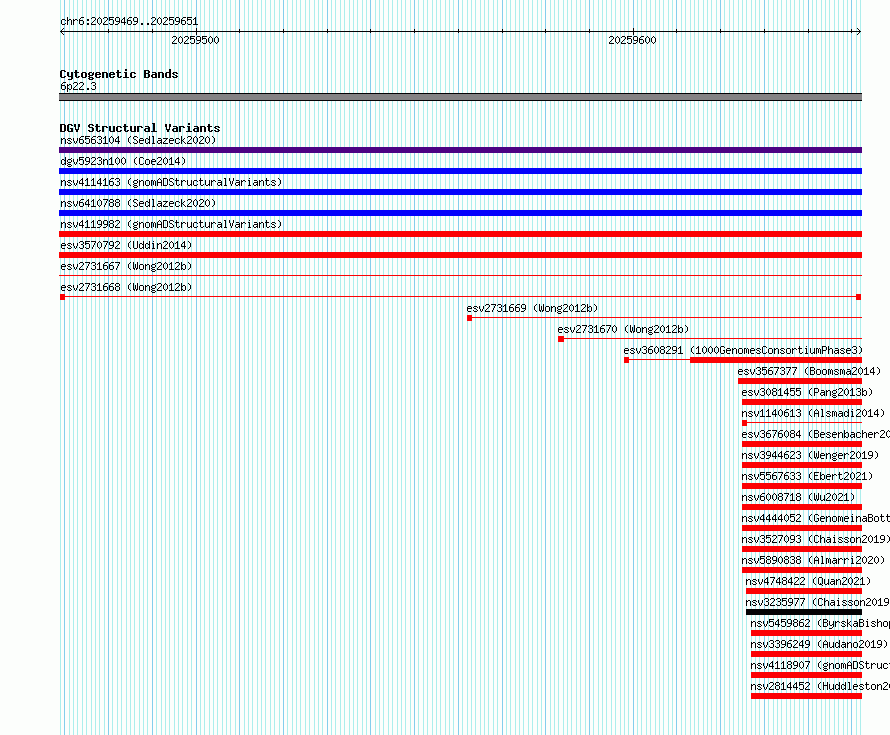Click the black nsv3235977 variant bar
Screen dimensions: 890x735
[x=804, y=612]
